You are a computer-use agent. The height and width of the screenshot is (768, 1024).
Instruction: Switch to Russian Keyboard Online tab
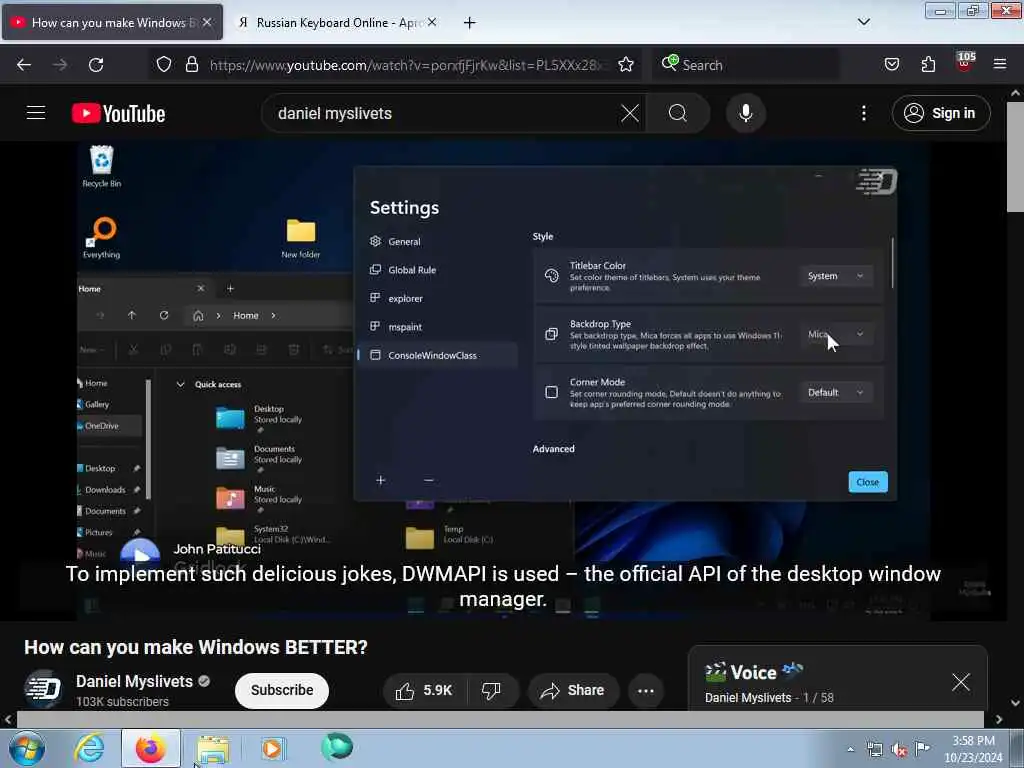[330, 23]
